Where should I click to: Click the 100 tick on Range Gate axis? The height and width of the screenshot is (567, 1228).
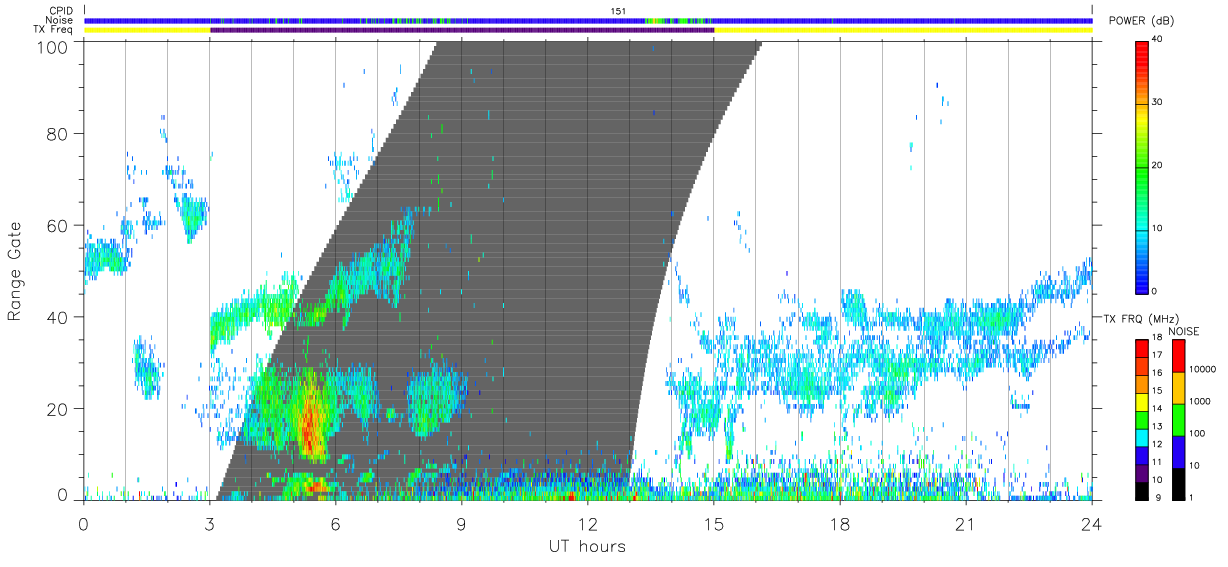[53, 47]
